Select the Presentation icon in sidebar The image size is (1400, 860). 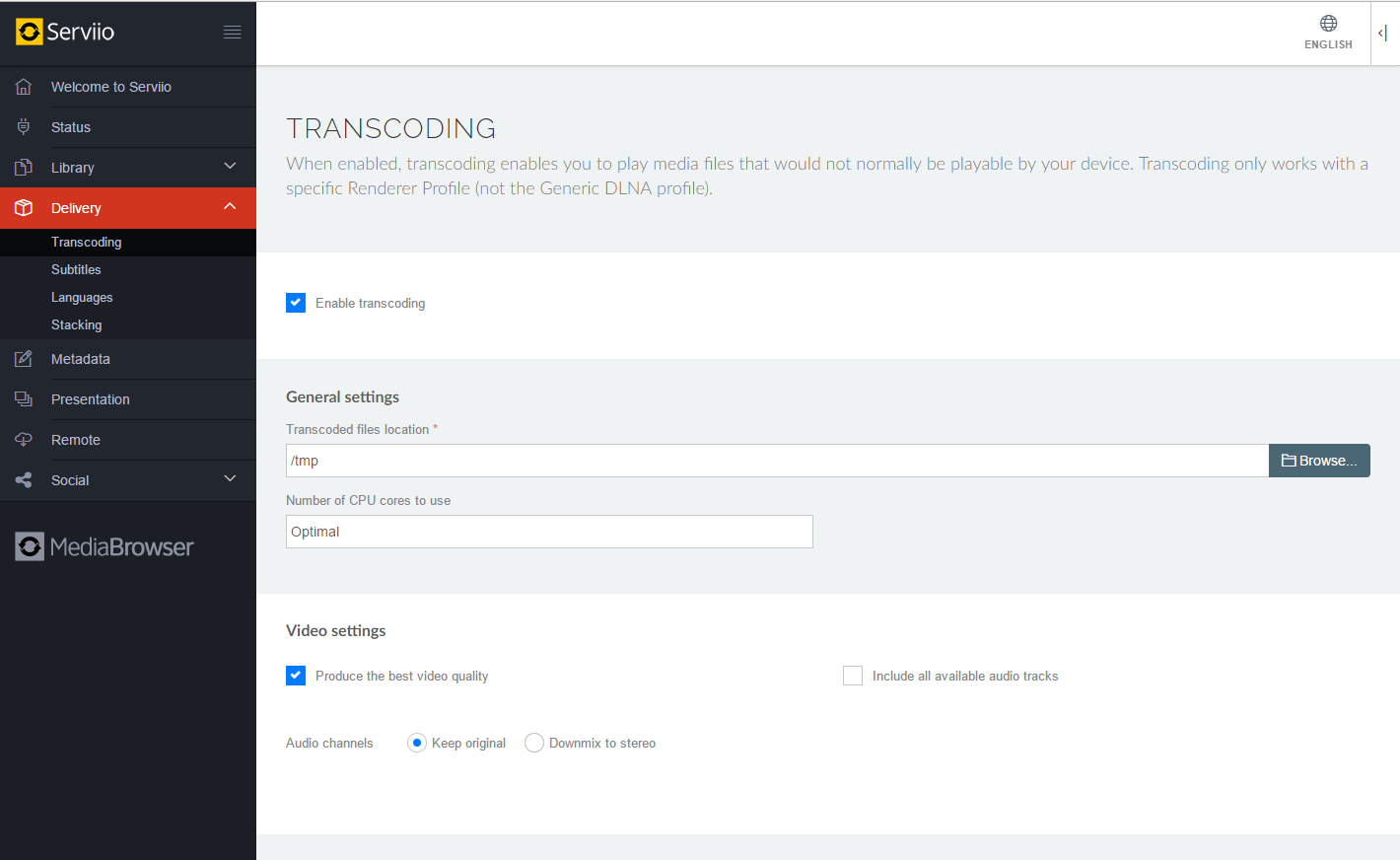[x=24, y=399]
